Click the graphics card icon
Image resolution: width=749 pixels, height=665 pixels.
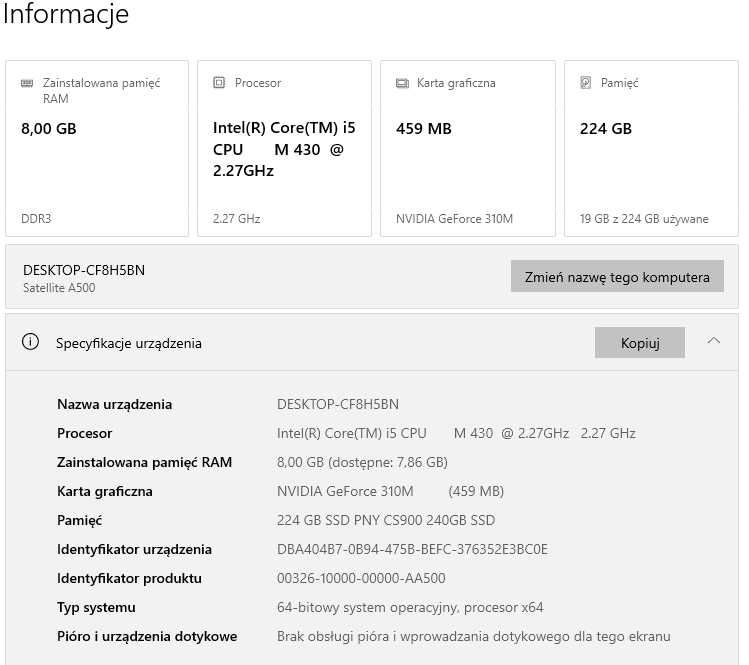(x=402, y=83)
